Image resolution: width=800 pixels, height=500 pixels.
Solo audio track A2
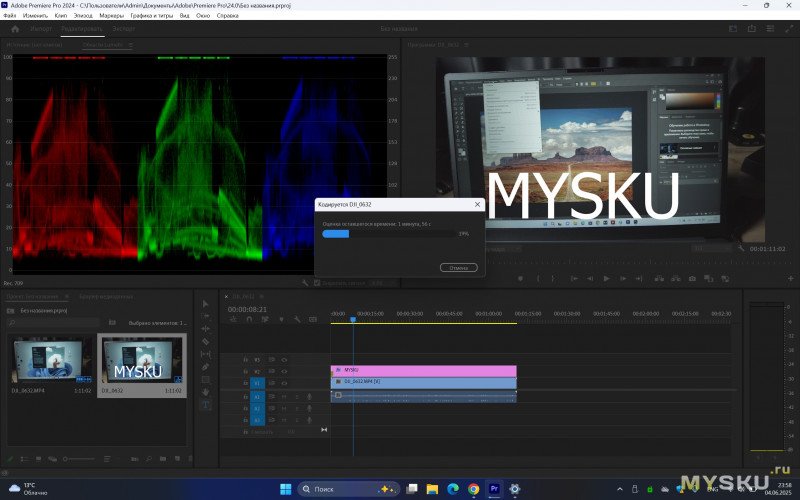(297, 409)
